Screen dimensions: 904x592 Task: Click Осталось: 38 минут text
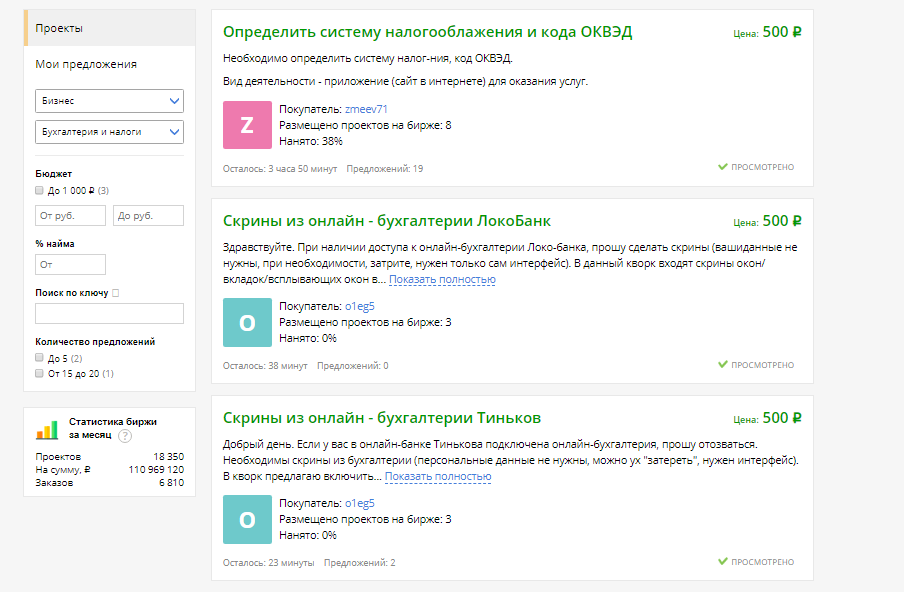point(265,366)
